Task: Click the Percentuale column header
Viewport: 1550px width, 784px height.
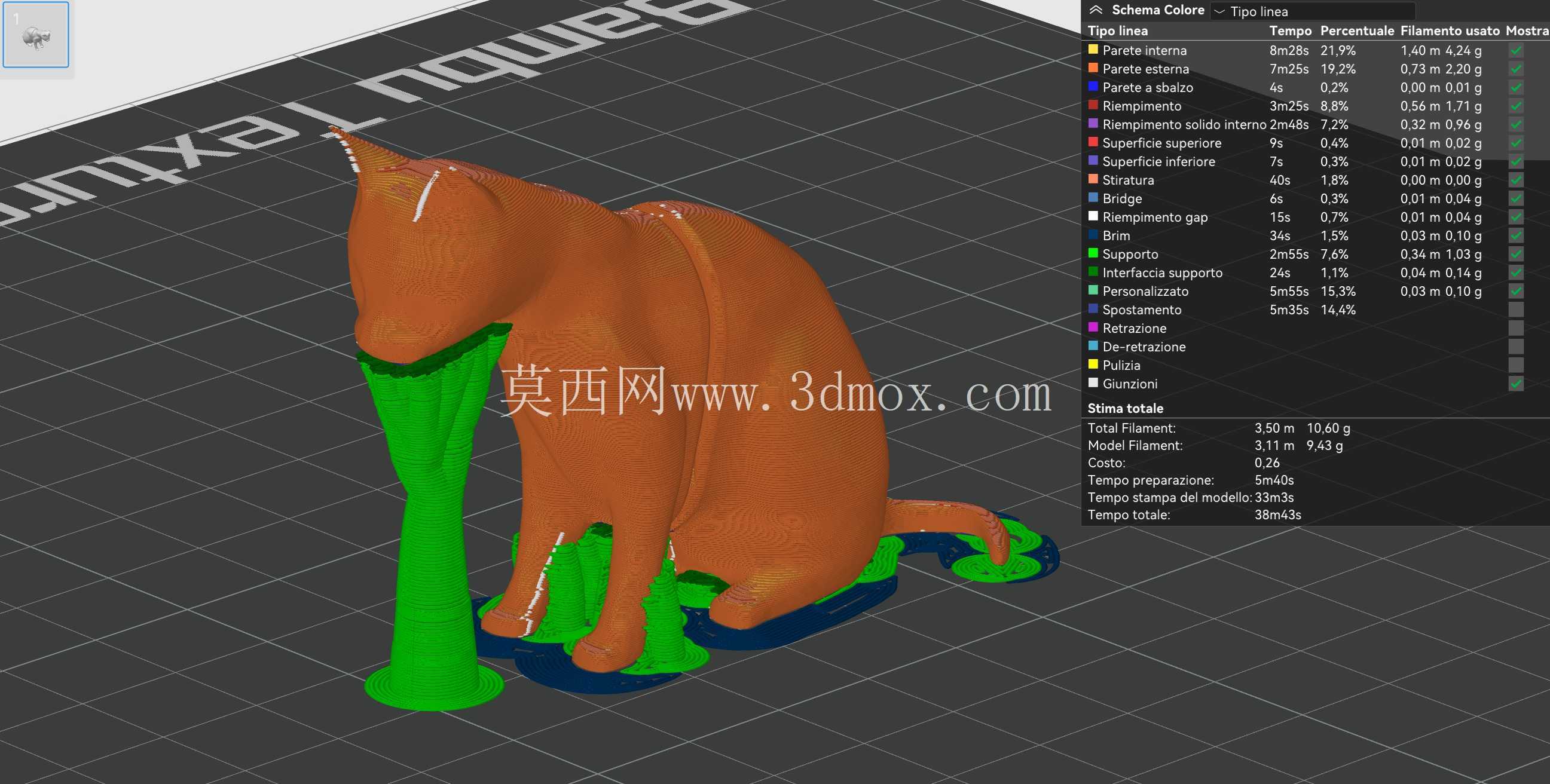Action: tap(1357, 30)
